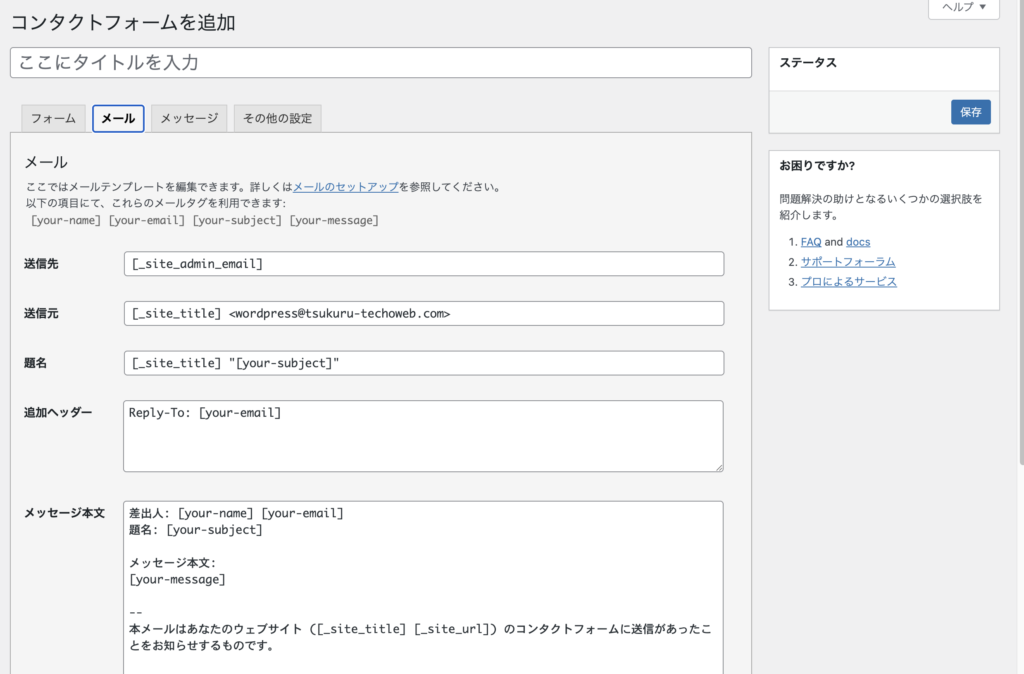
Task: Grab the 追加ヘッダー textarea resize handle
Action: (717, 465)
